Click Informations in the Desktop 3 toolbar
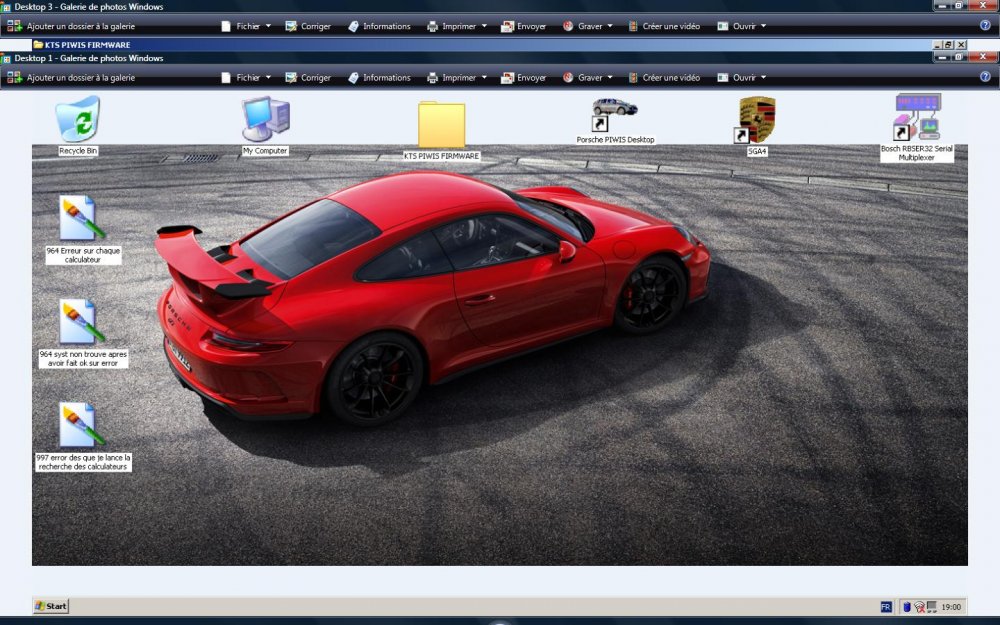This screenshot has height=625, width=1000. tap(378, 27)
